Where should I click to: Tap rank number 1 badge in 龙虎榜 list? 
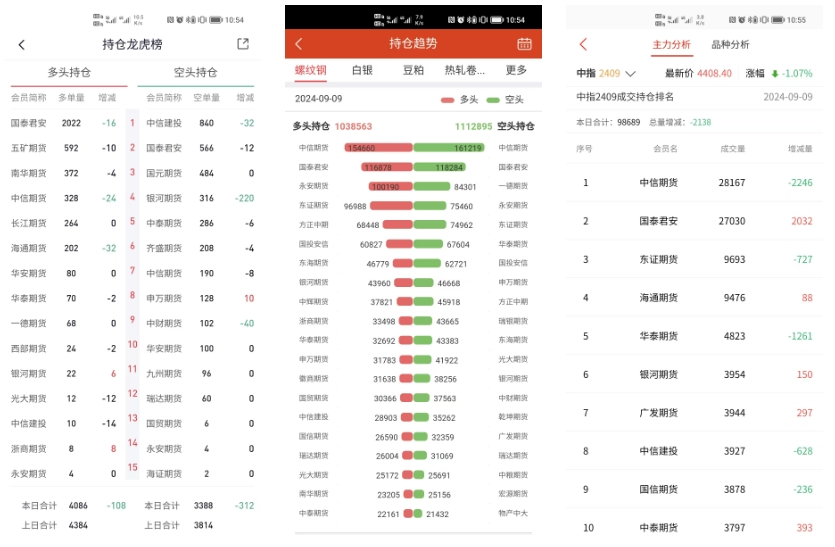click(x=132, y=124)
